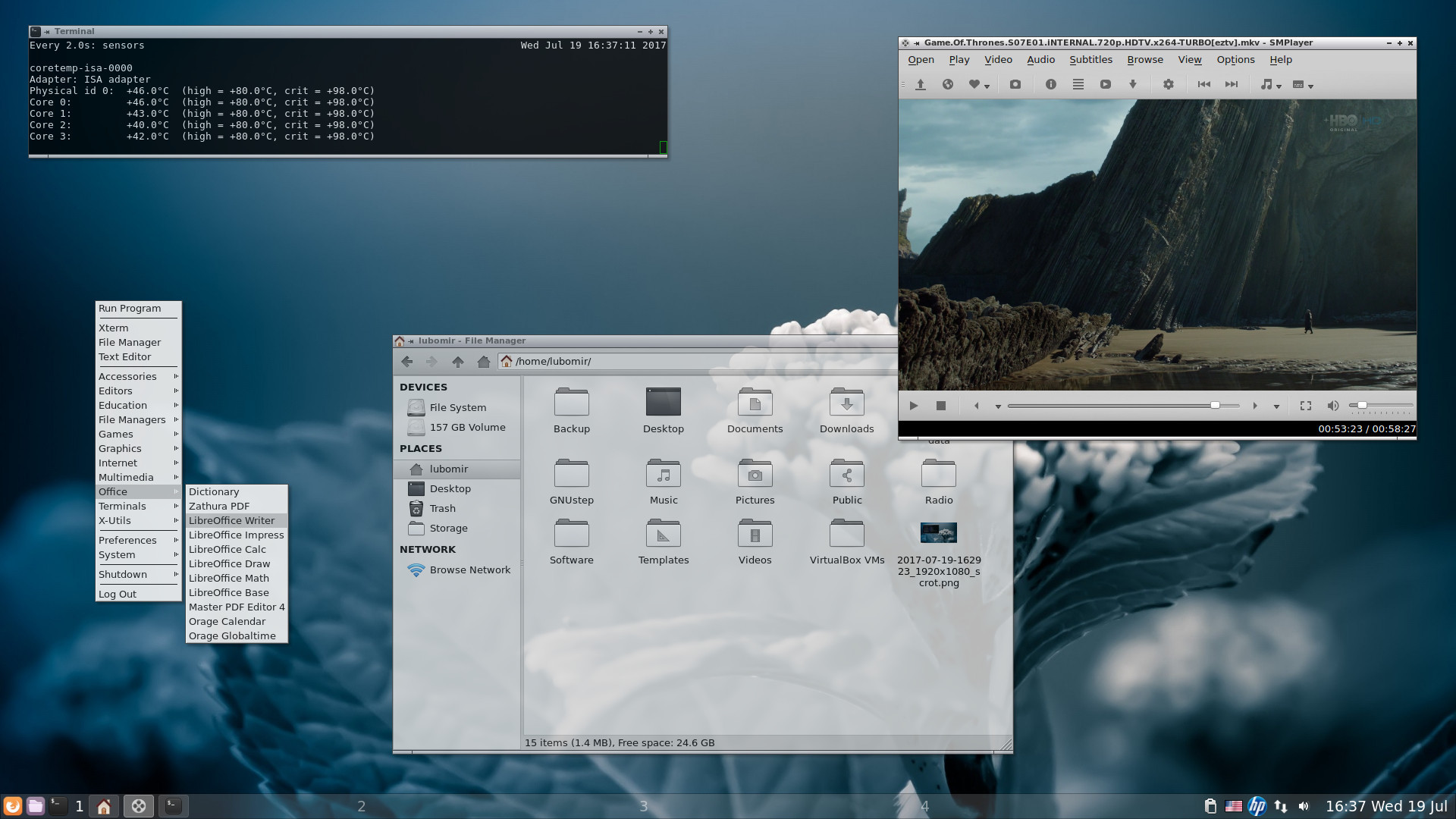Switch to workspace 2 on the panel

point(361,806)
